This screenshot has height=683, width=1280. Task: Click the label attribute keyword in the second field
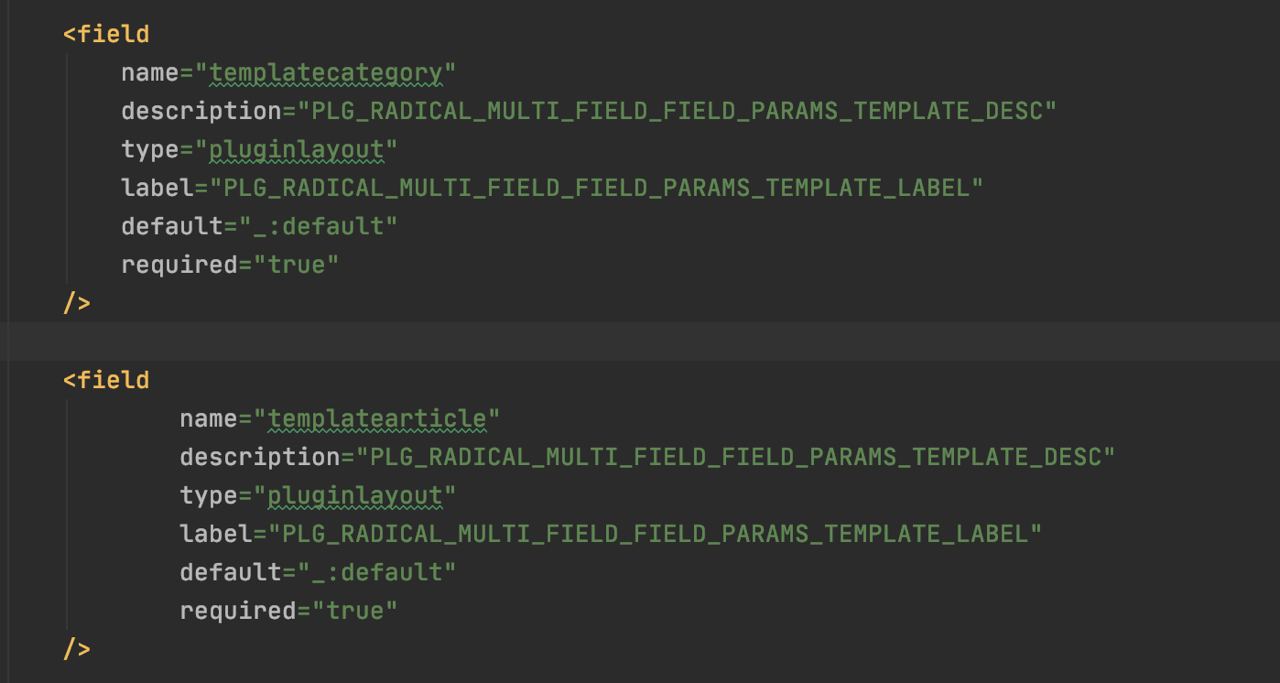(x=216, y=534)
